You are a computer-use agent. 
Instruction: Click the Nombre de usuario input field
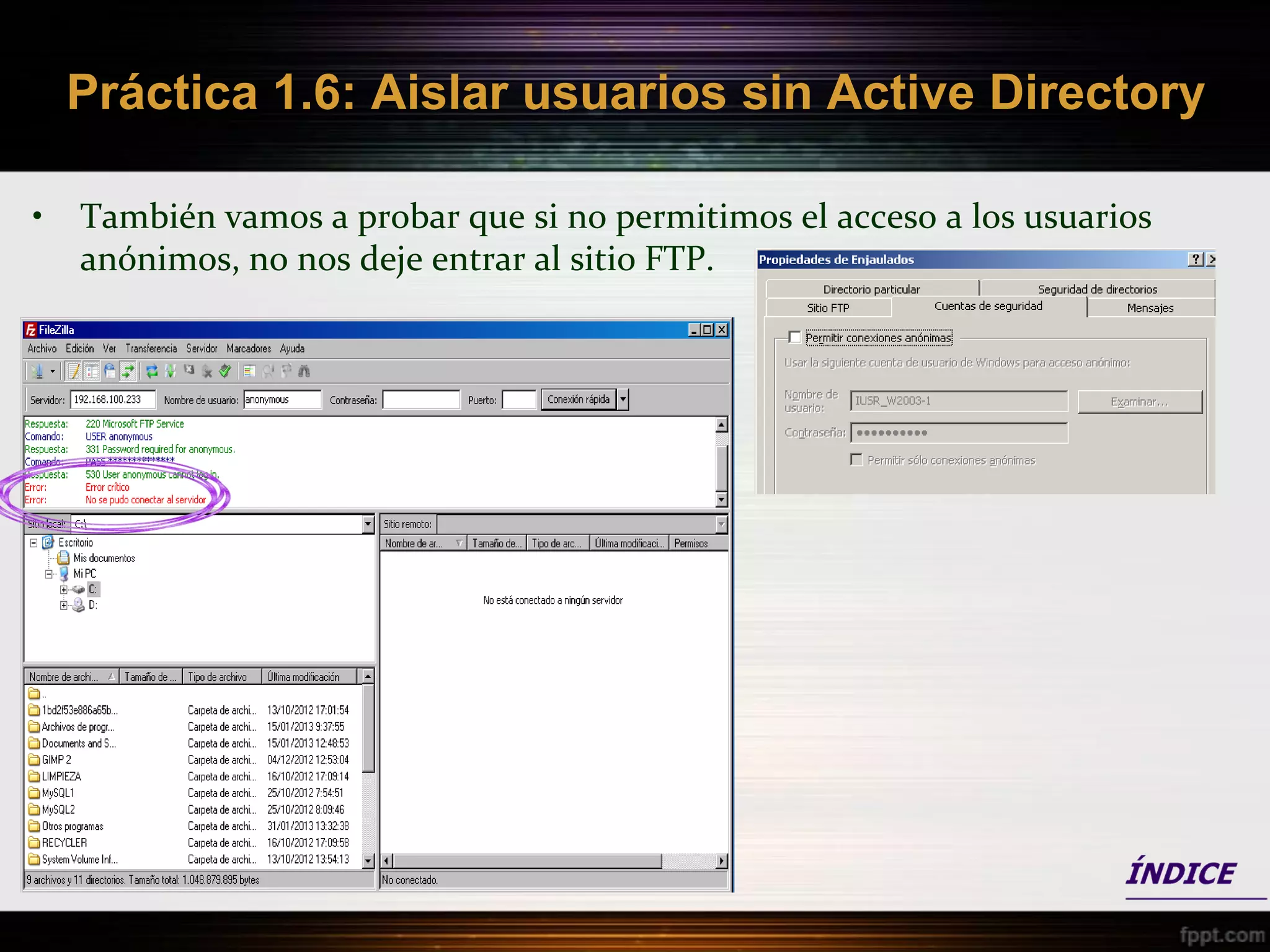click(x=282, y=400)
